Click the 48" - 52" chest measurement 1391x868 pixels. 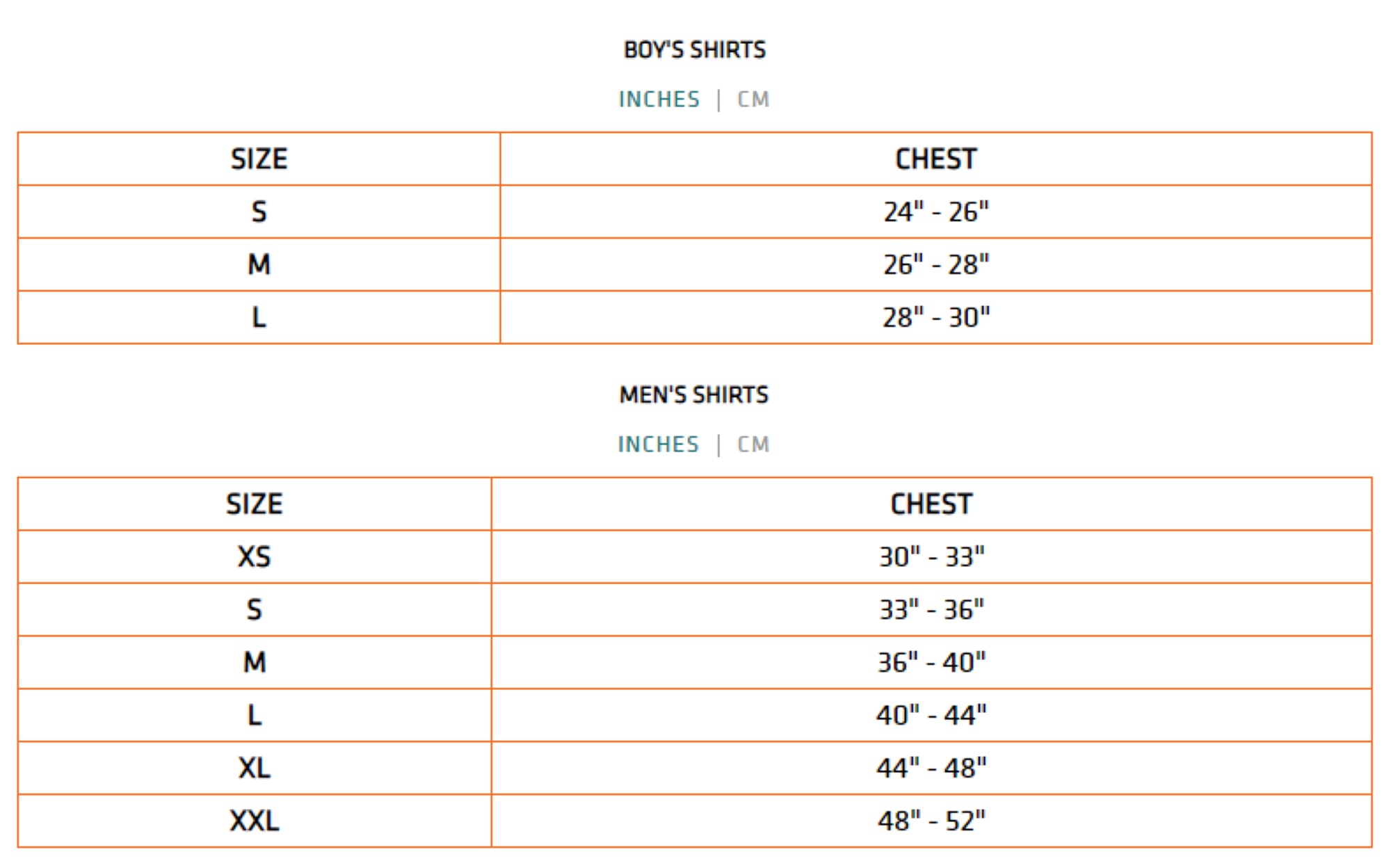931,821
